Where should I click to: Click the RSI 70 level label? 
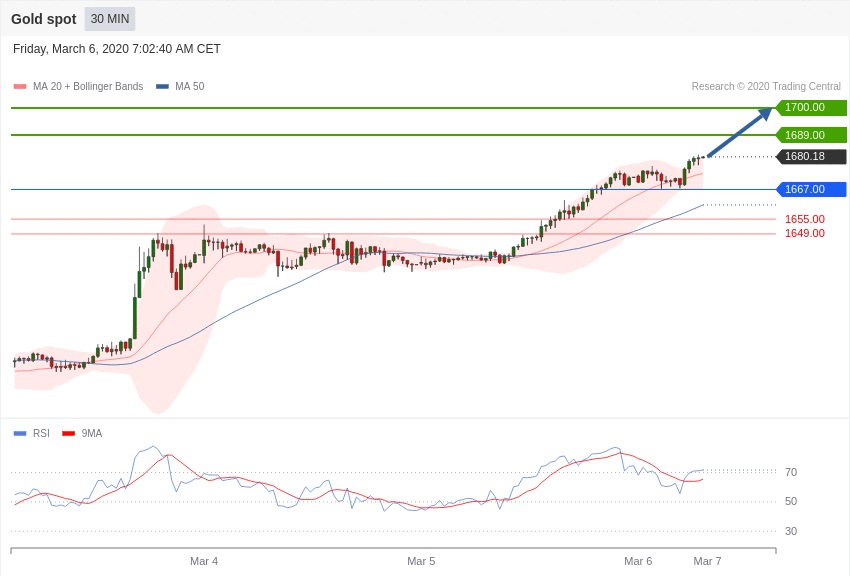790,472
